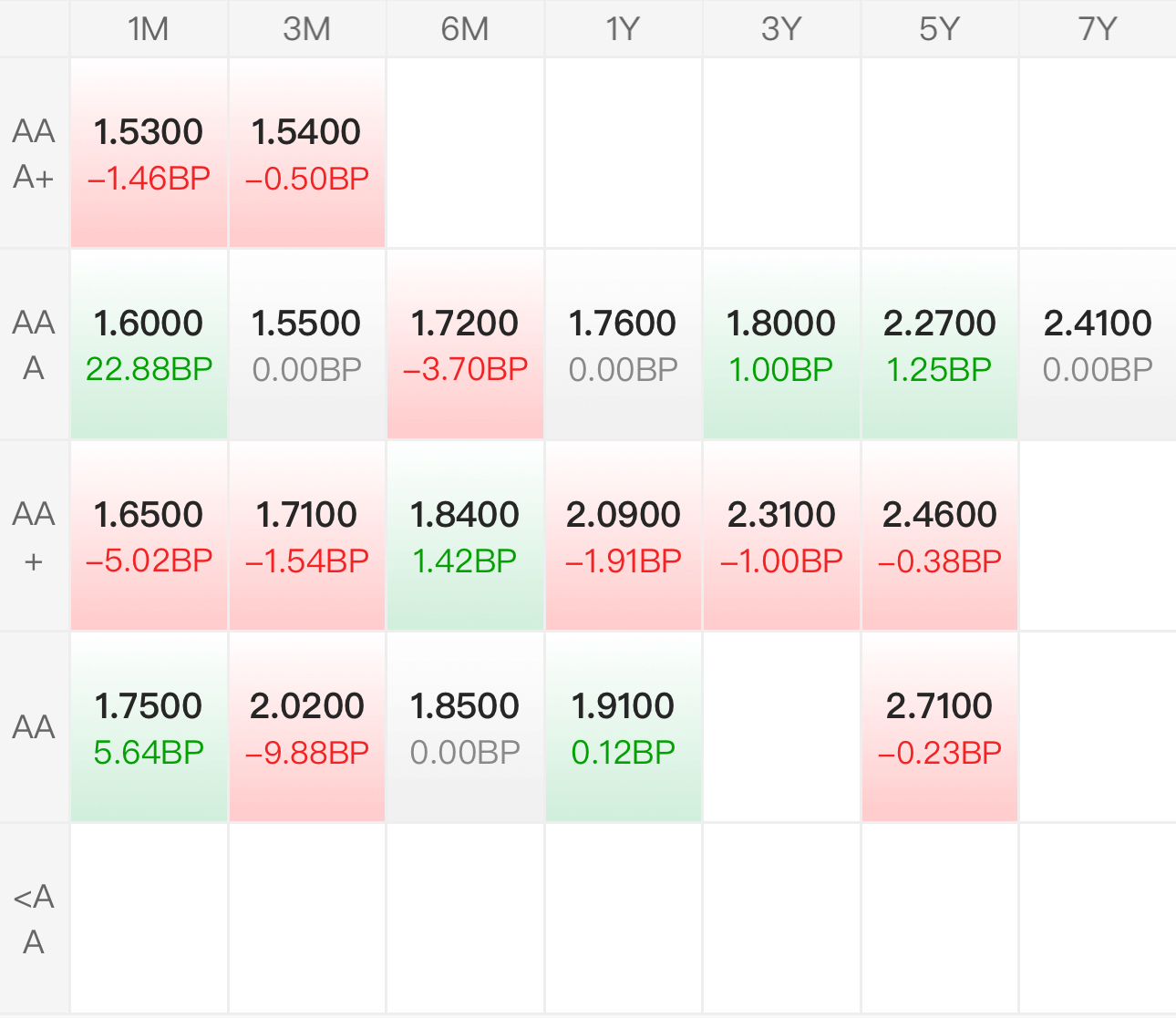Select the AA 5Y cell showing 2.7100
Viewport: 1176px width, 1018px height.
(x=939, y=727)
